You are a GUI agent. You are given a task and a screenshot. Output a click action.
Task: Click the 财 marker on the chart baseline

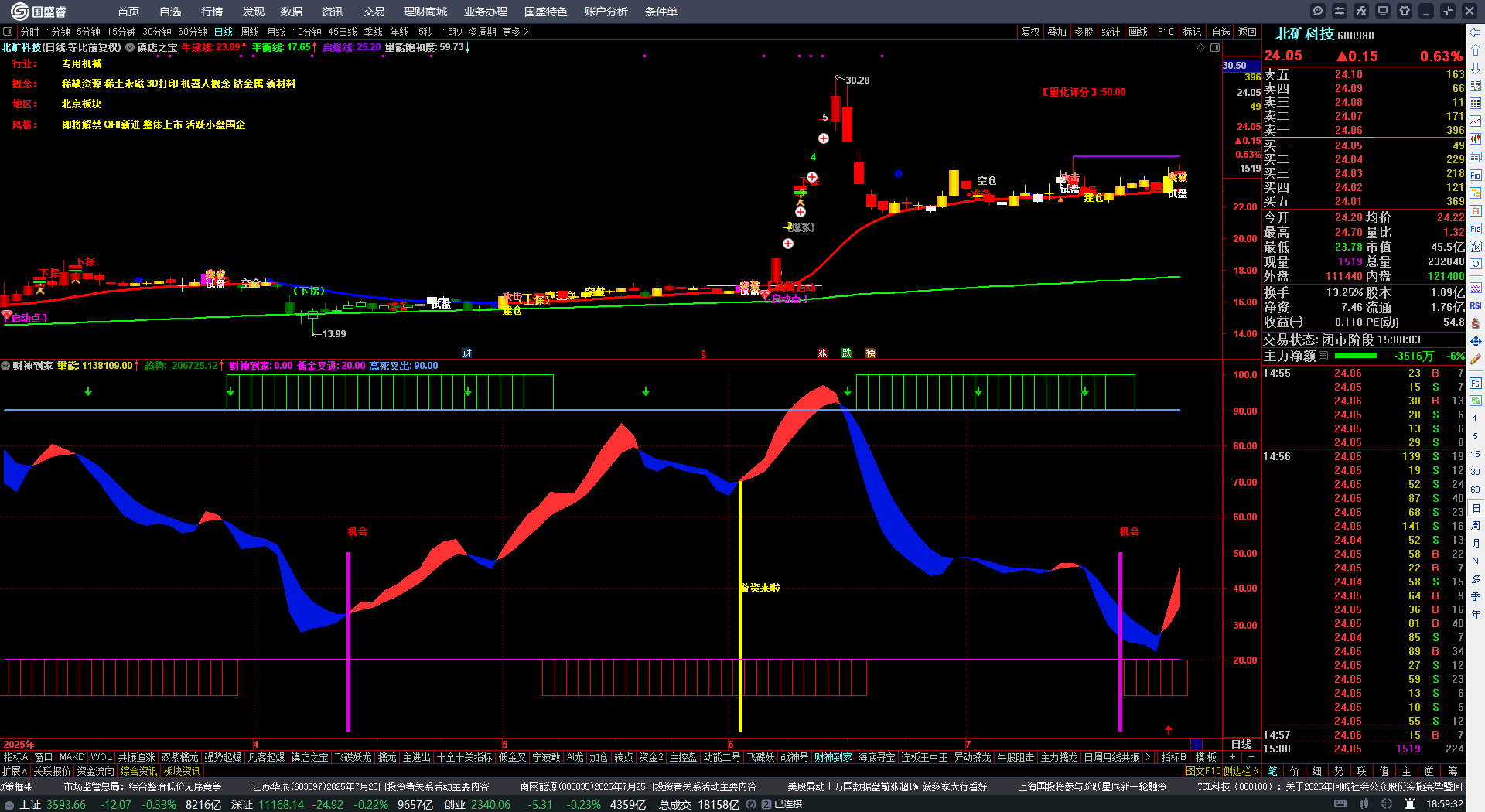(x=466, y=353)
